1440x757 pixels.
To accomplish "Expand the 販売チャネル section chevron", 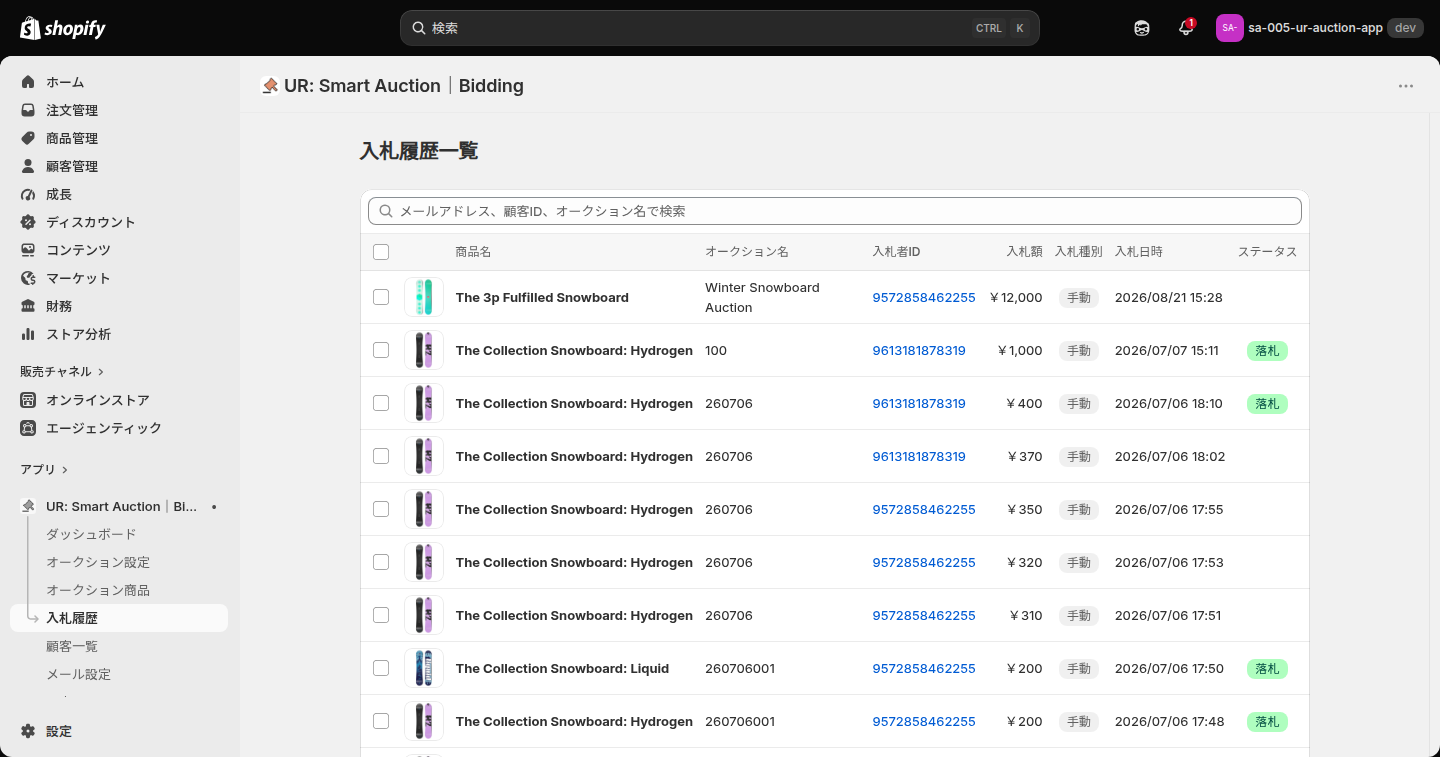I will 101,372.
